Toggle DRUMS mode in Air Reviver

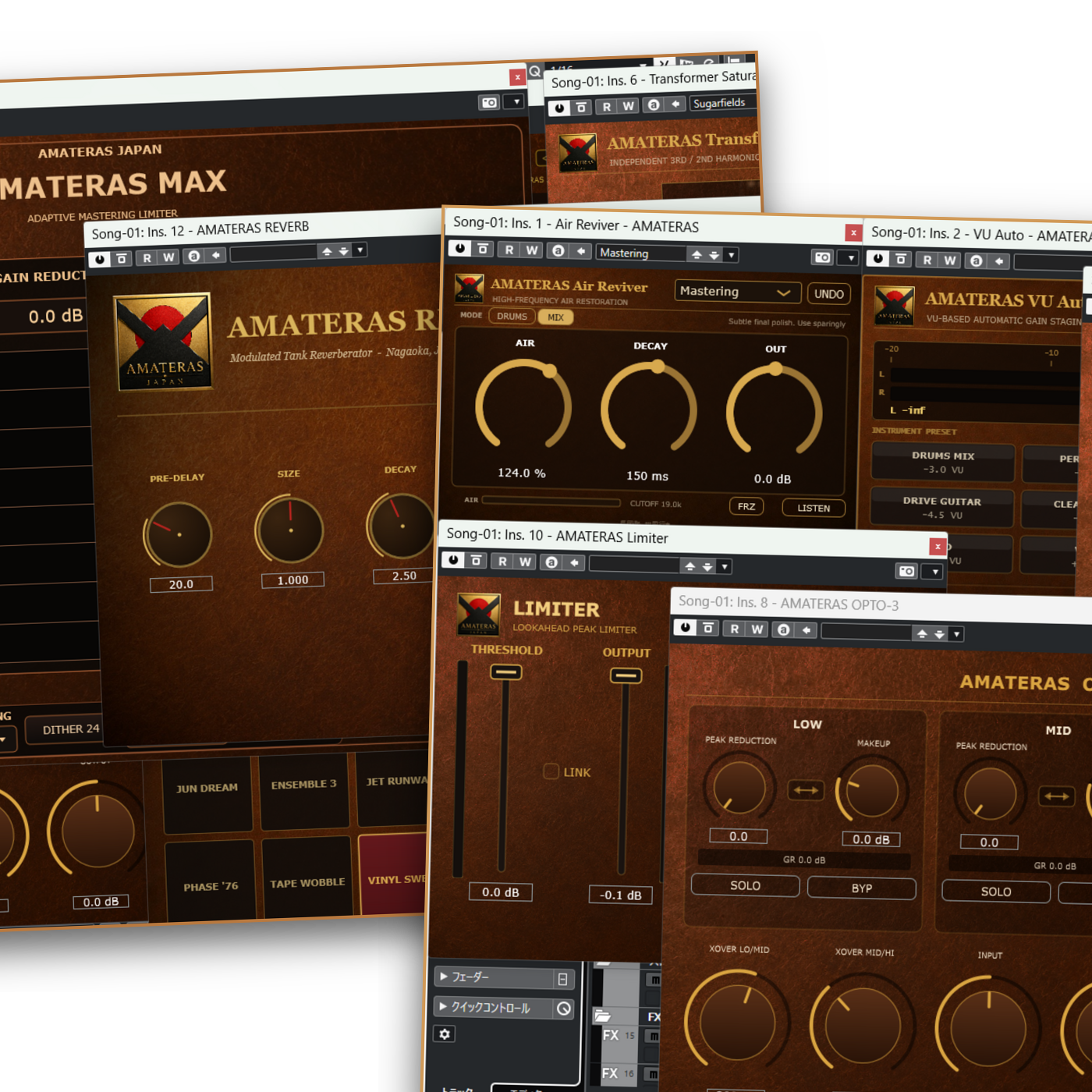[x=512, y=317]
